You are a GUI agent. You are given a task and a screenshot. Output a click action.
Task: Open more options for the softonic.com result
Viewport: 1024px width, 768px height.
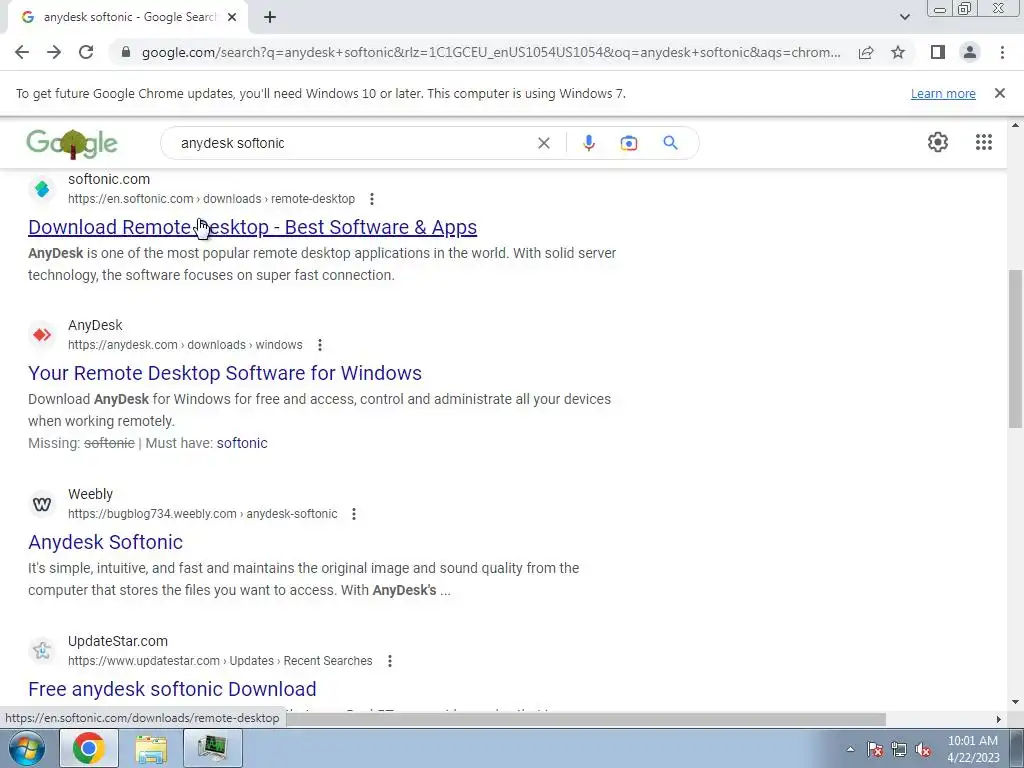coord(372,199)
